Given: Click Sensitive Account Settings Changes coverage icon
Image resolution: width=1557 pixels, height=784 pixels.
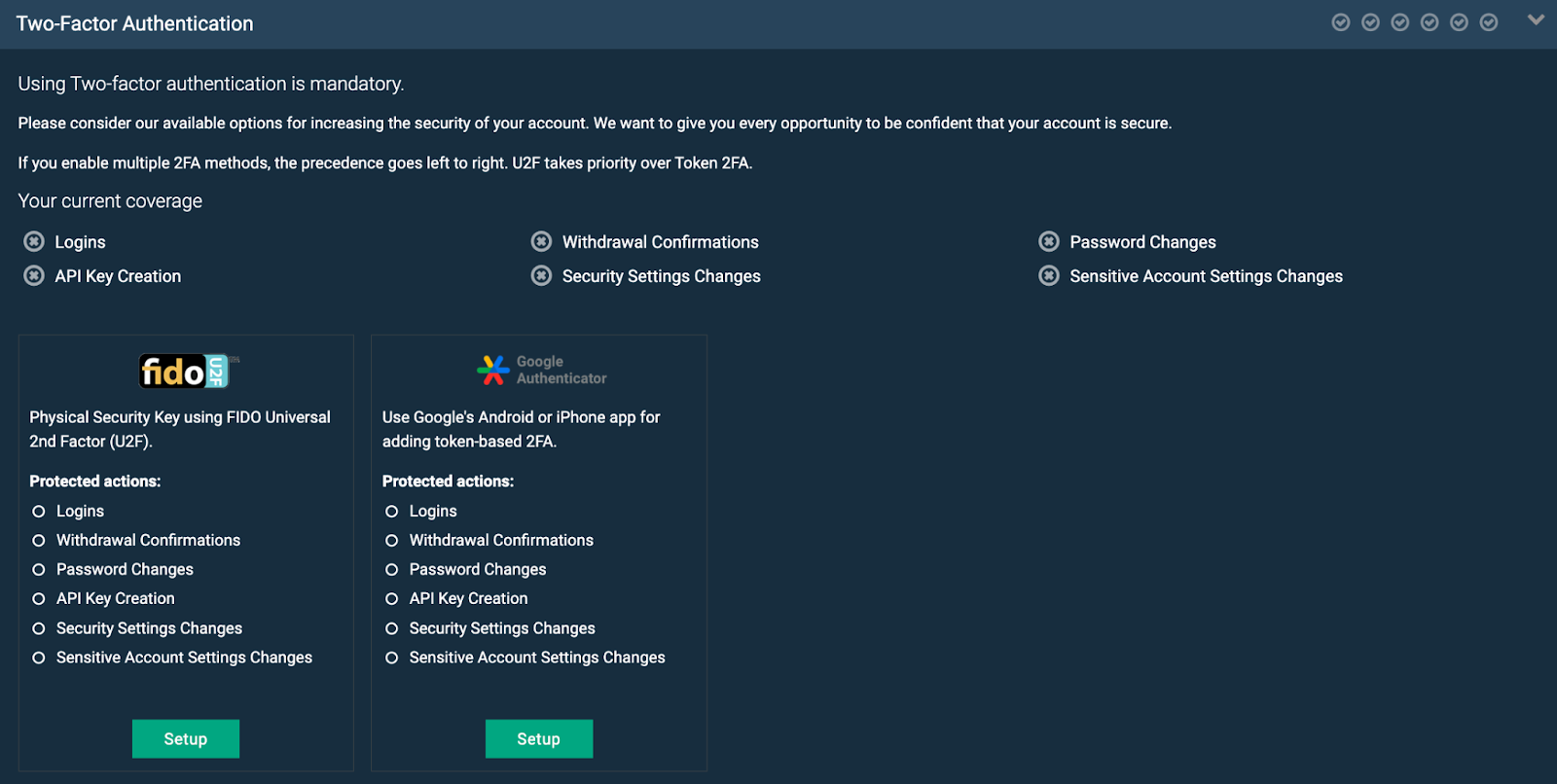Looking at the screenshot, I should [x=1049, y=275].
